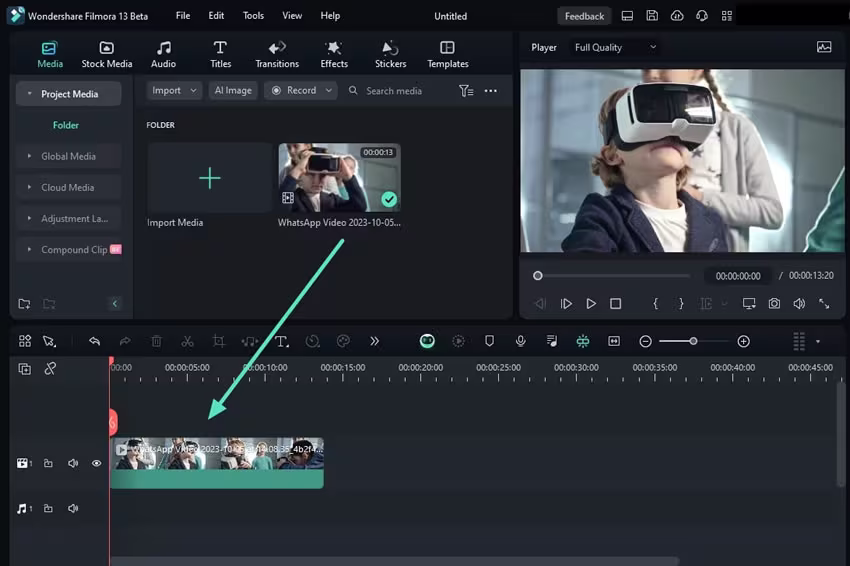This screenshot has height=566, width=850.
Task: Click the save project icon
Action: click(x=652, y=16)
